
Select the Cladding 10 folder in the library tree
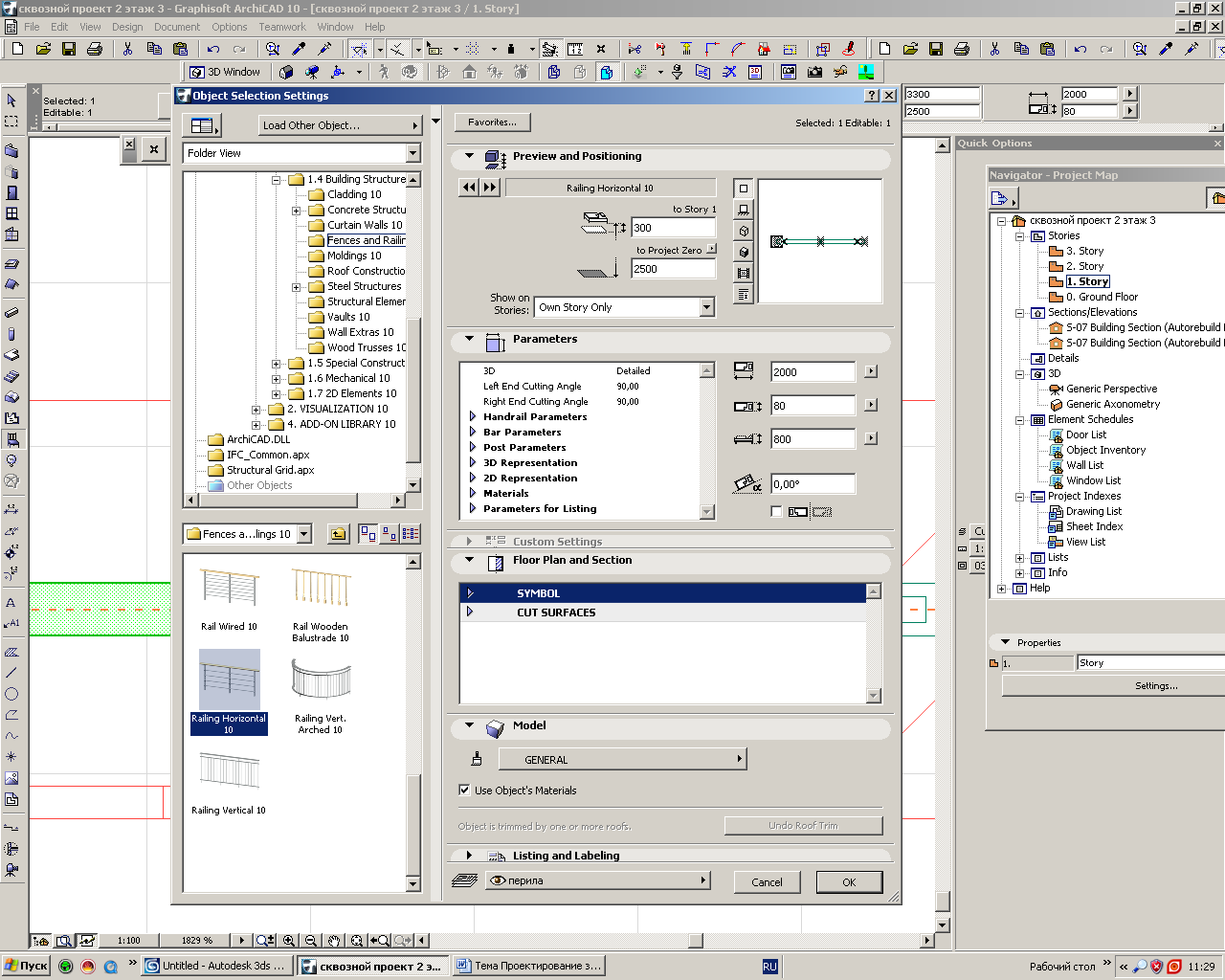[x=353, y=194]
